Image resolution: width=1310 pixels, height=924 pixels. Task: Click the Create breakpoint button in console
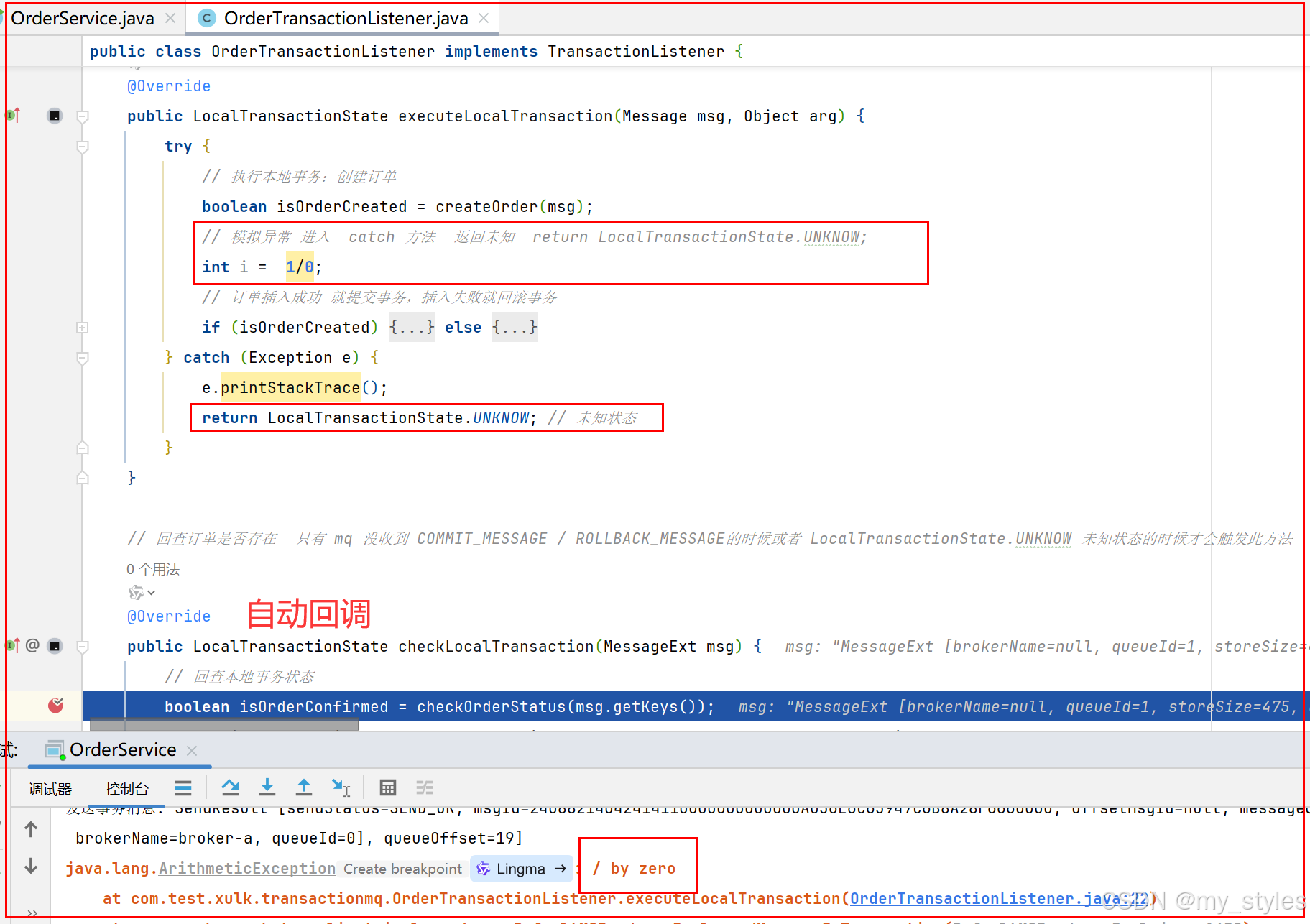pos(402,869)
